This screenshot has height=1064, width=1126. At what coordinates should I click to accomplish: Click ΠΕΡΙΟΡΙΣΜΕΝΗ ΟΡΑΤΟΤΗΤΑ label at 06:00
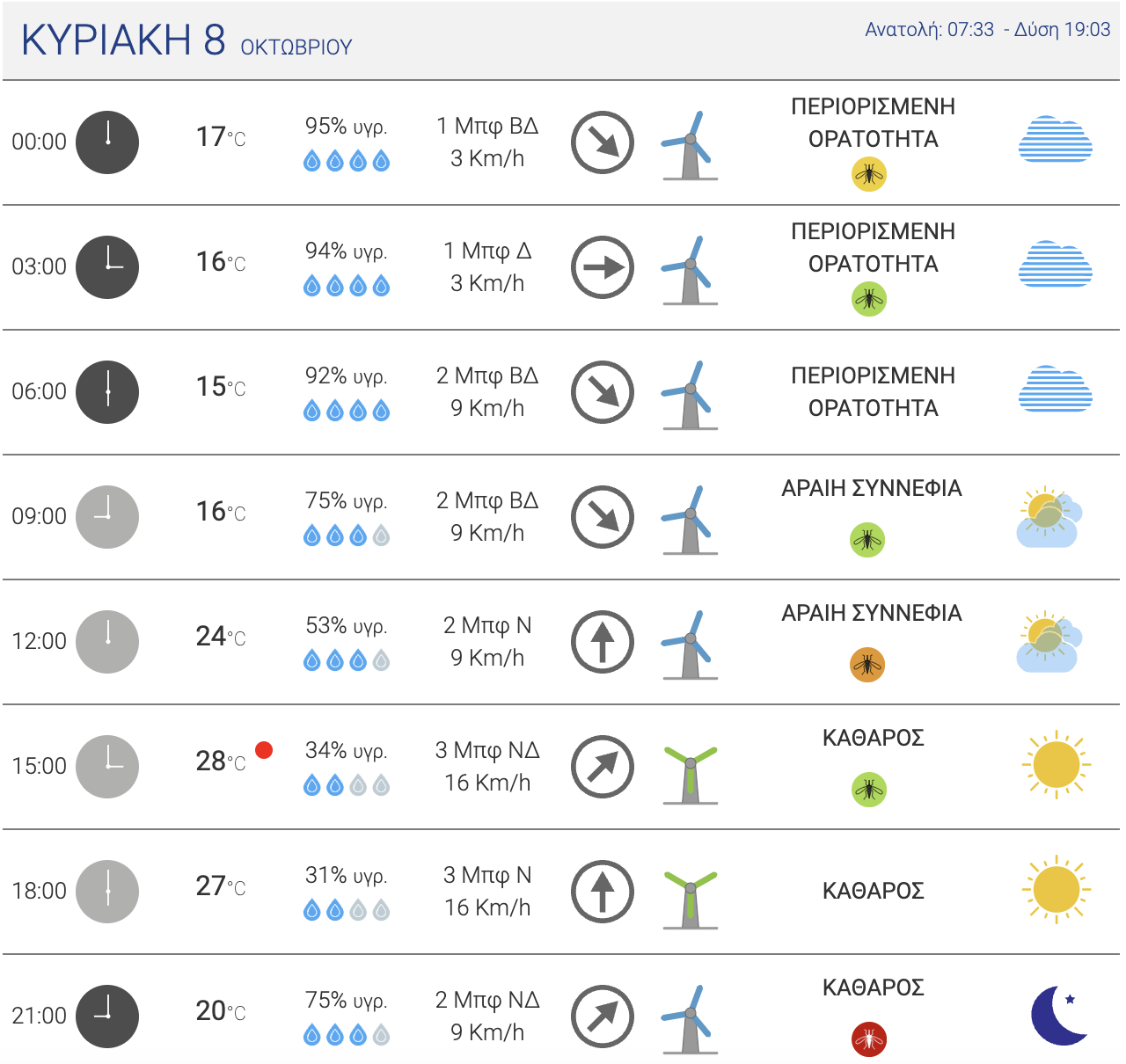tap(873, 391)
